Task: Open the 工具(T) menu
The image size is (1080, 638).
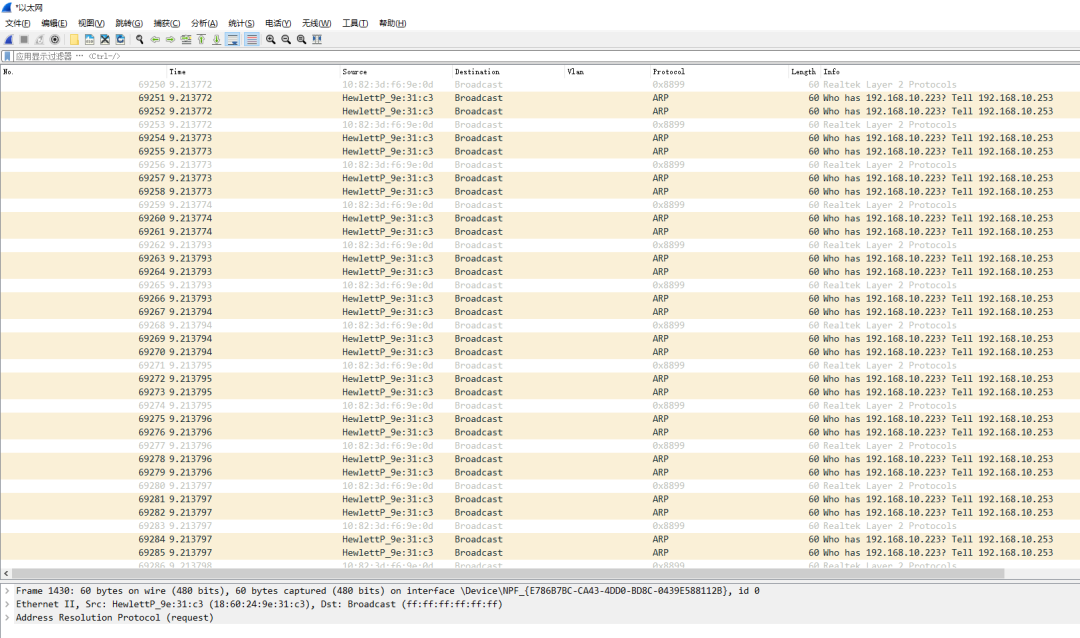Action: pyautogui.click(x=355, y=23)
